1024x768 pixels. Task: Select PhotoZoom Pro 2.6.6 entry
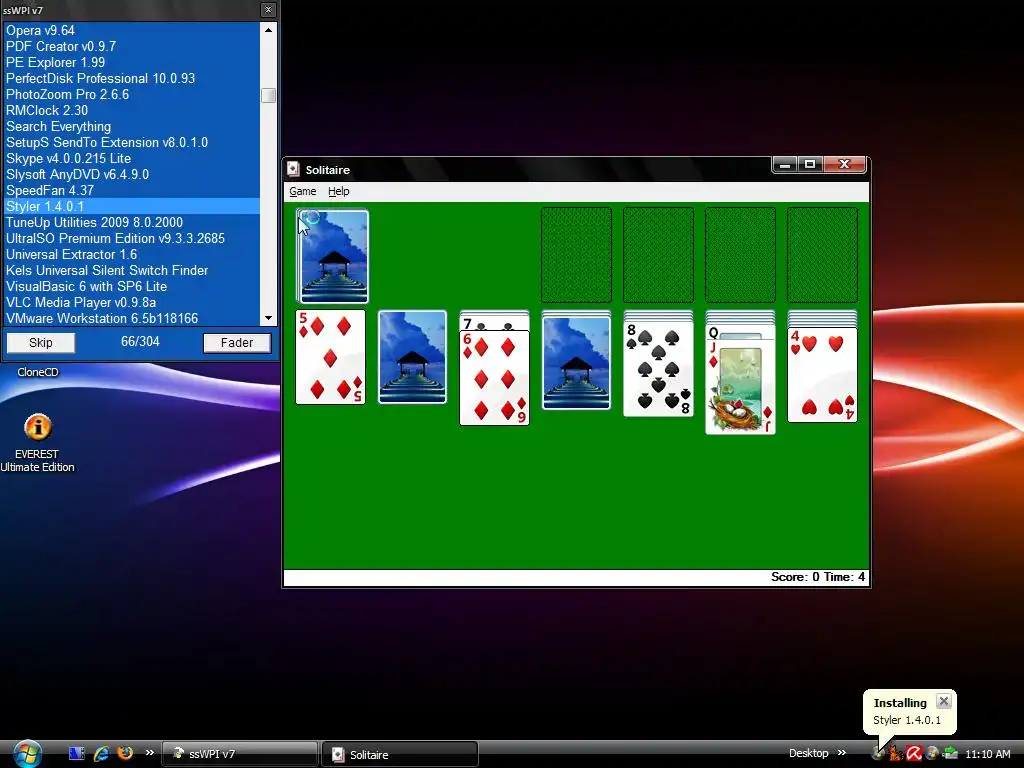(132, 95)
